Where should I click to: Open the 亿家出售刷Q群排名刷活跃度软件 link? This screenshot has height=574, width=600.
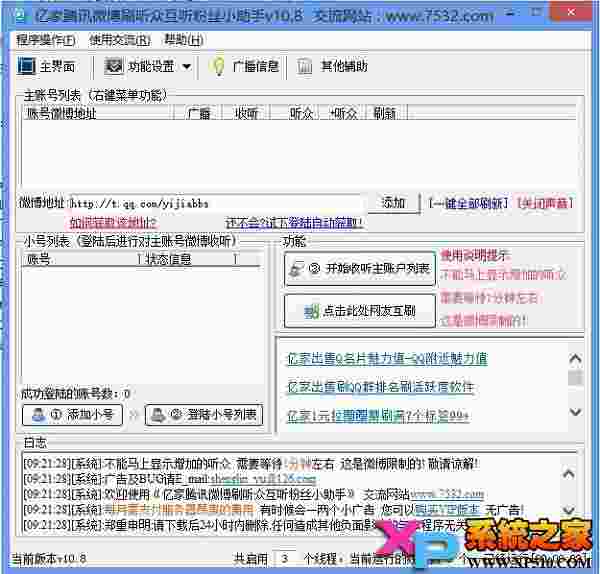[381, 387]
